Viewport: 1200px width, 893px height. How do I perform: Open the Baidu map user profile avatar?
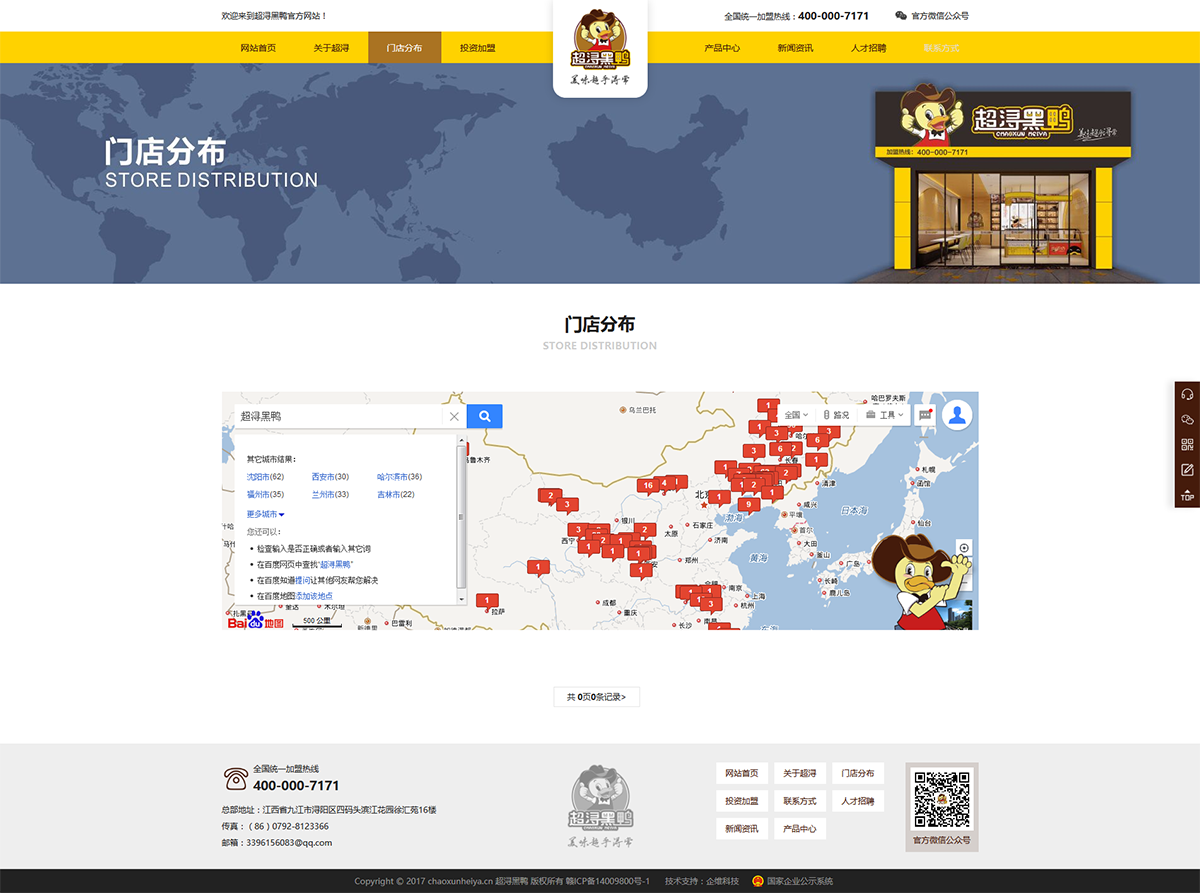957,415
